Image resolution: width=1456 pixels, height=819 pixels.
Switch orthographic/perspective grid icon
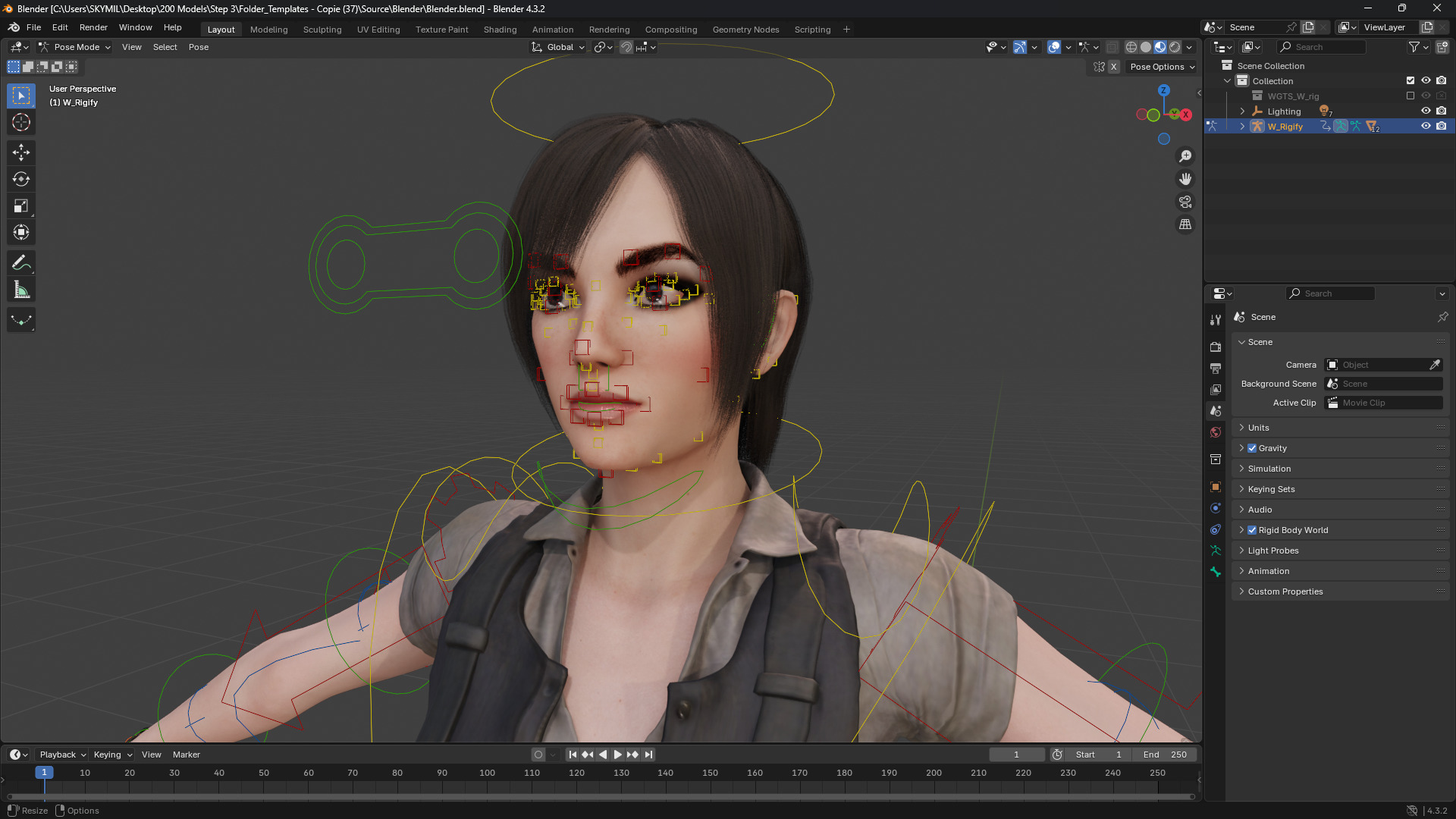pyautogui.click(x=1185, y=224)
